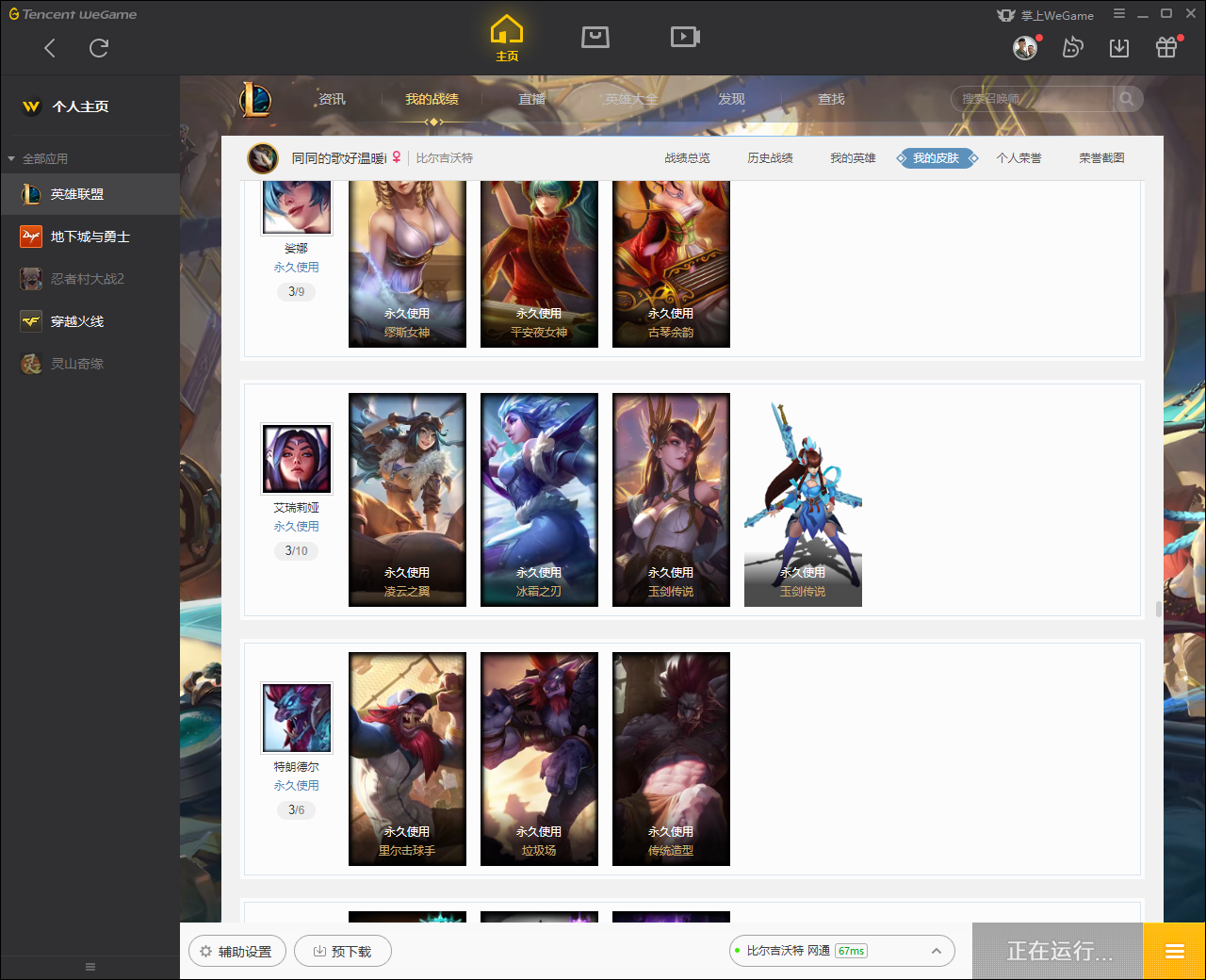Open the gift box icon
Viewport: 1206px width, 980px height.
coord(1166,47)
